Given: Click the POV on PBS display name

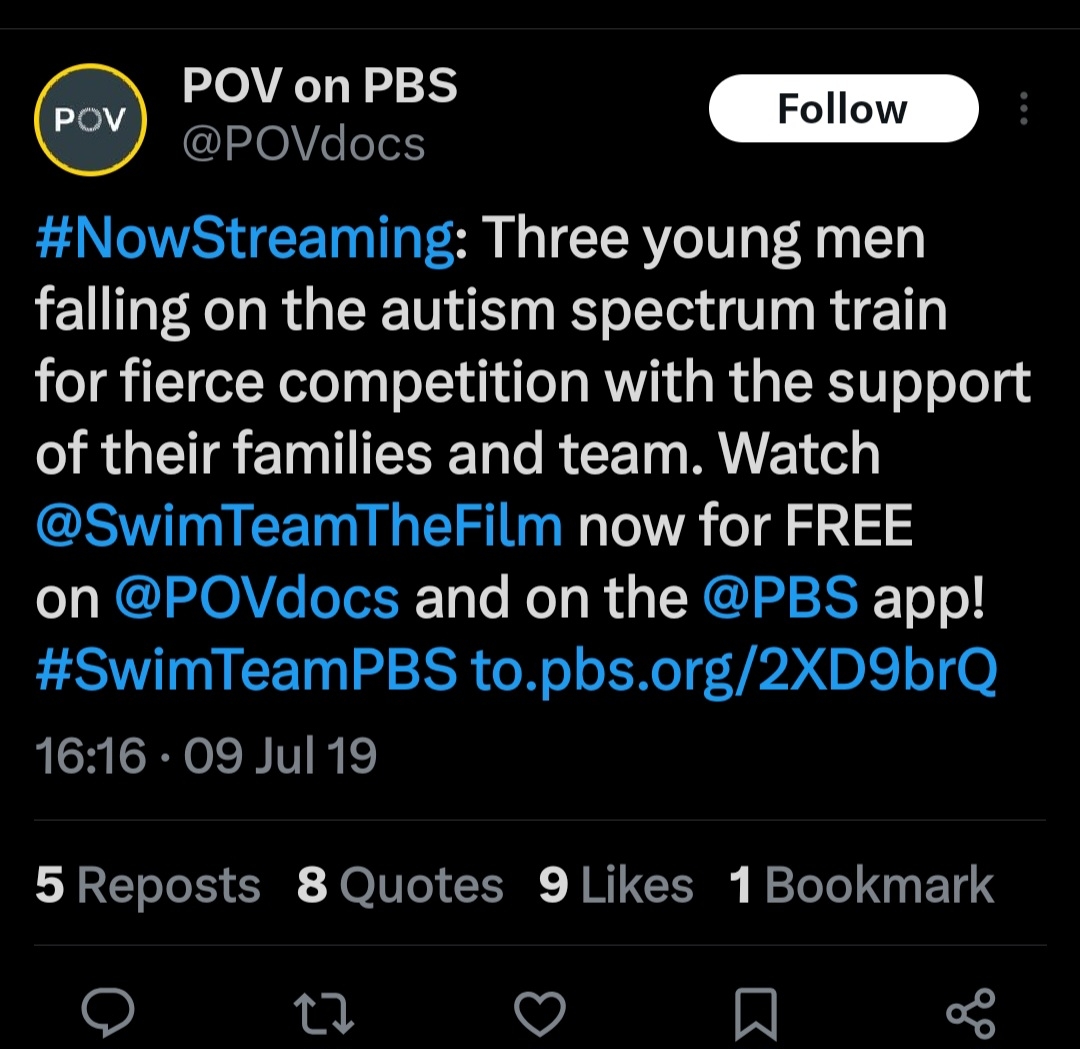Looking at the screenshot, I should point(319,88).
